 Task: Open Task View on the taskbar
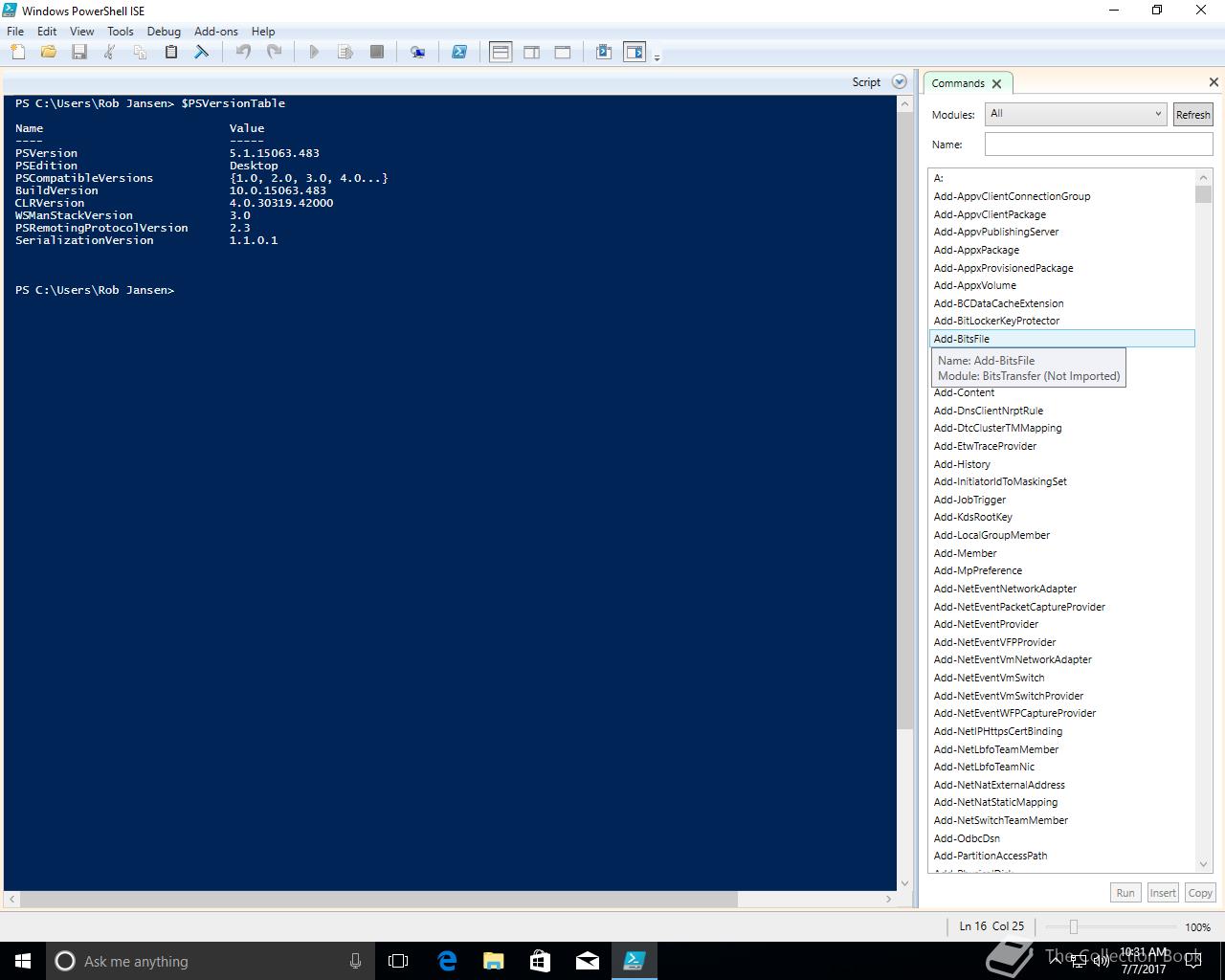click(x=398, y=961)
